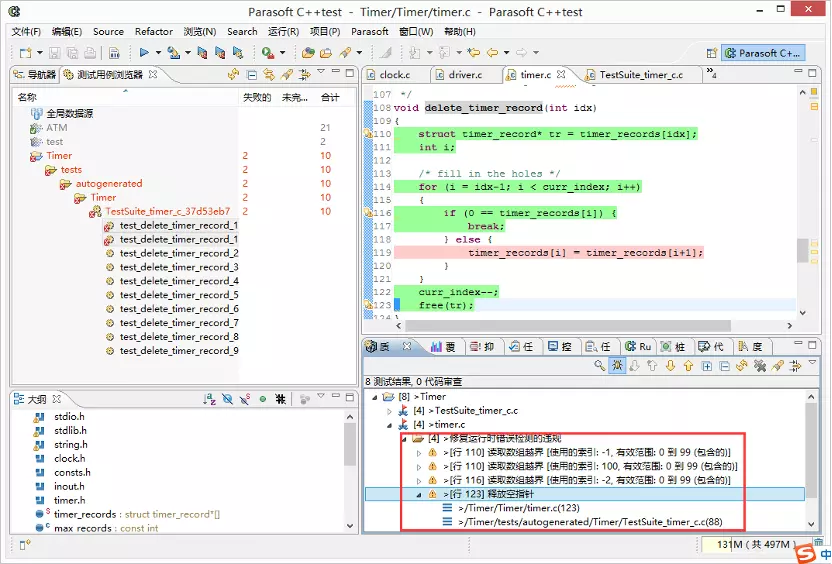Viewport: 832px width, 564px height.
Task: Switch to clock.c editor tab
Action: (395, 75)
